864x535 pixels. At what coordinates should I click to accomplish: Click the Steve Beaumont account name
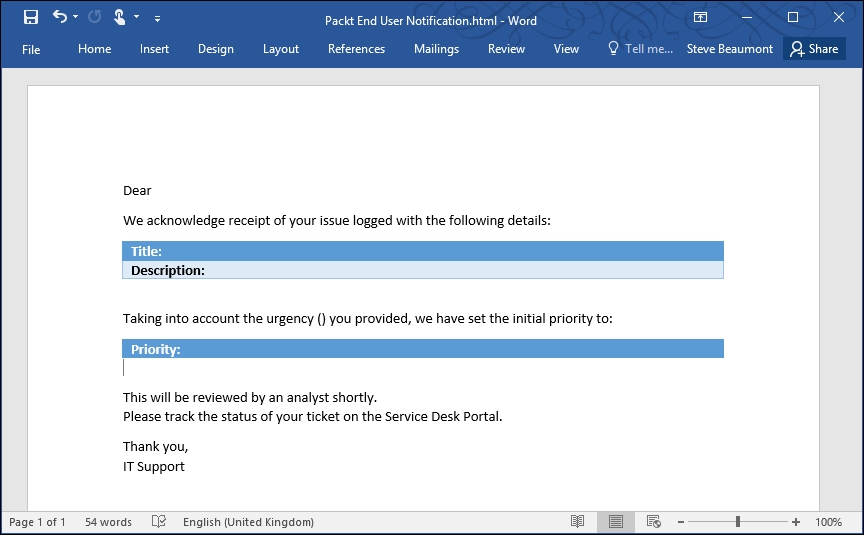(729, 49)
